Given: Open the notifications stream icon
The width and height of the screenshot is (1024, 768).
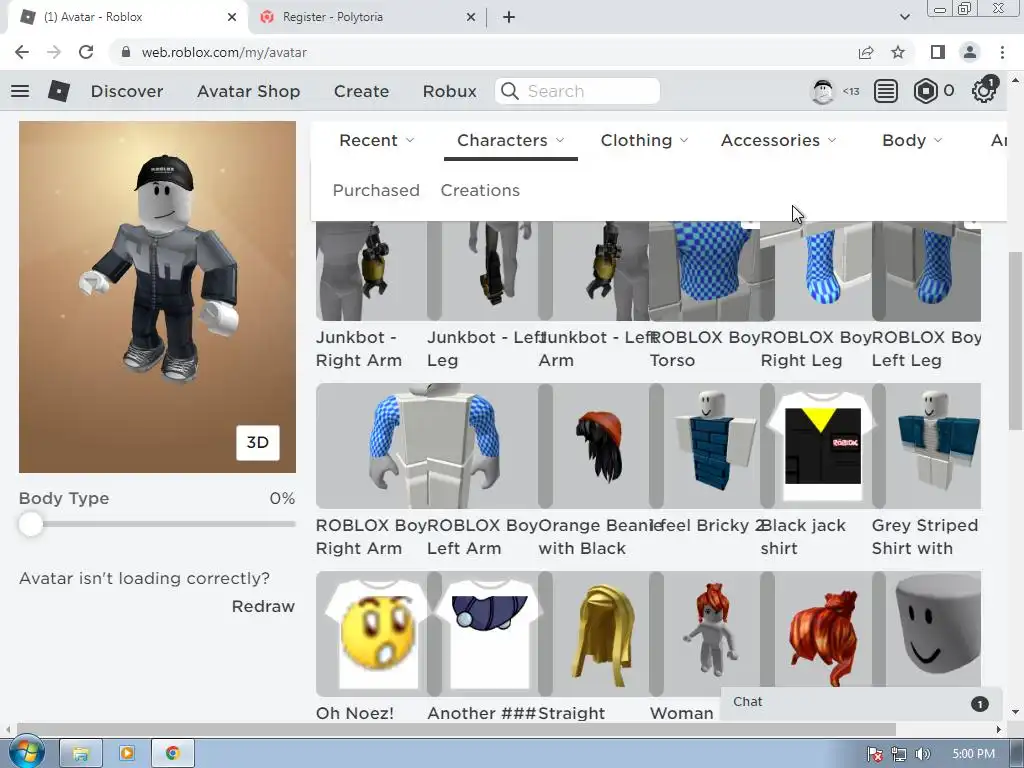Looking at the screenshot, I should coord(886,91).
